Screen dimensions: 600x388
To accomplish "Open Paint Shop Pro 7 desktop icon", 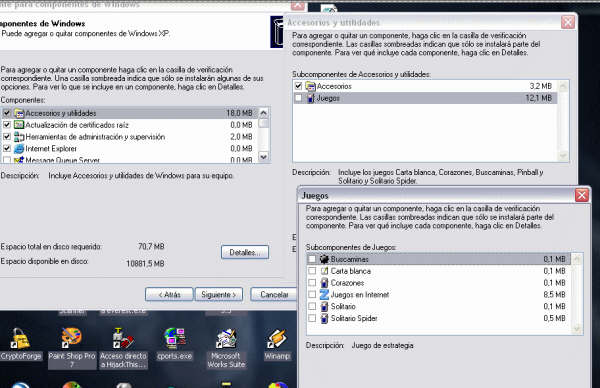I will 72,347.
